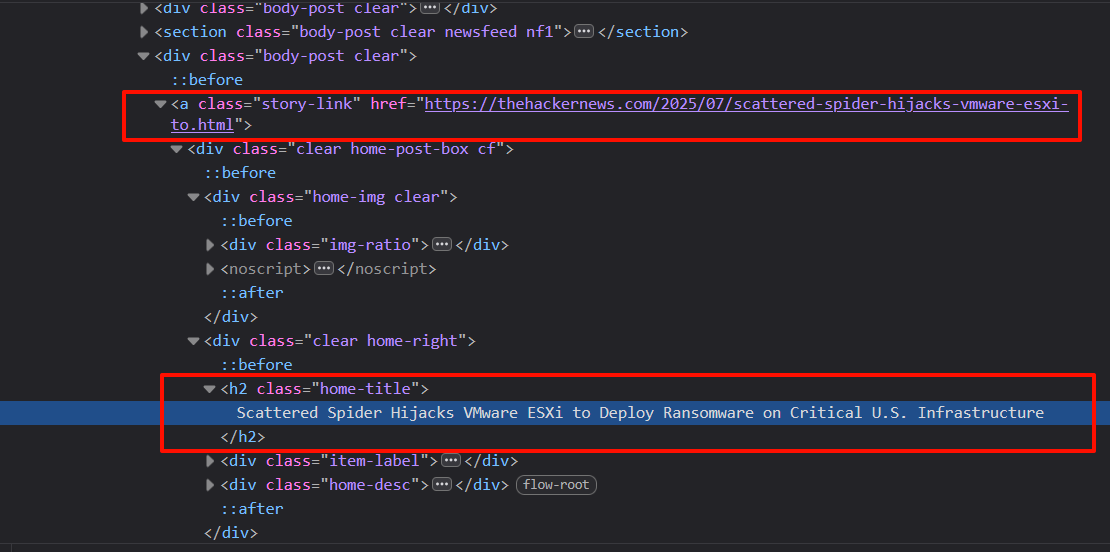Click the ellipsis badge in home-desc div

click(442, 485)
